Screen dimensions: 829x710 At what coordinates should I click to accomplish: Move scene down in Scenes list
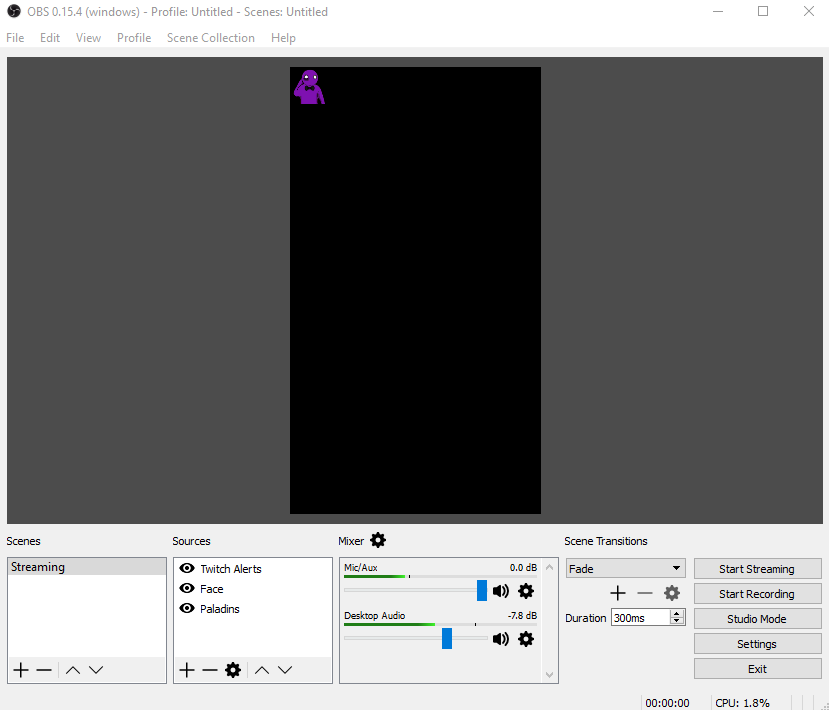[x=96, y=670]
